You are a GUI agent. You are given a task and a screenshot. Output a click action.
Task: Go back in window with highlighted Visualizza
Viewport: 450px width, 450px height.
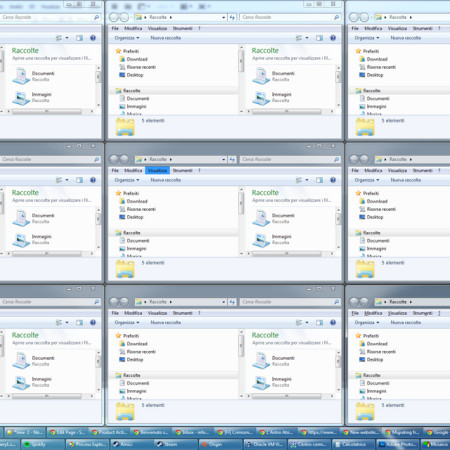pos(114,159)
